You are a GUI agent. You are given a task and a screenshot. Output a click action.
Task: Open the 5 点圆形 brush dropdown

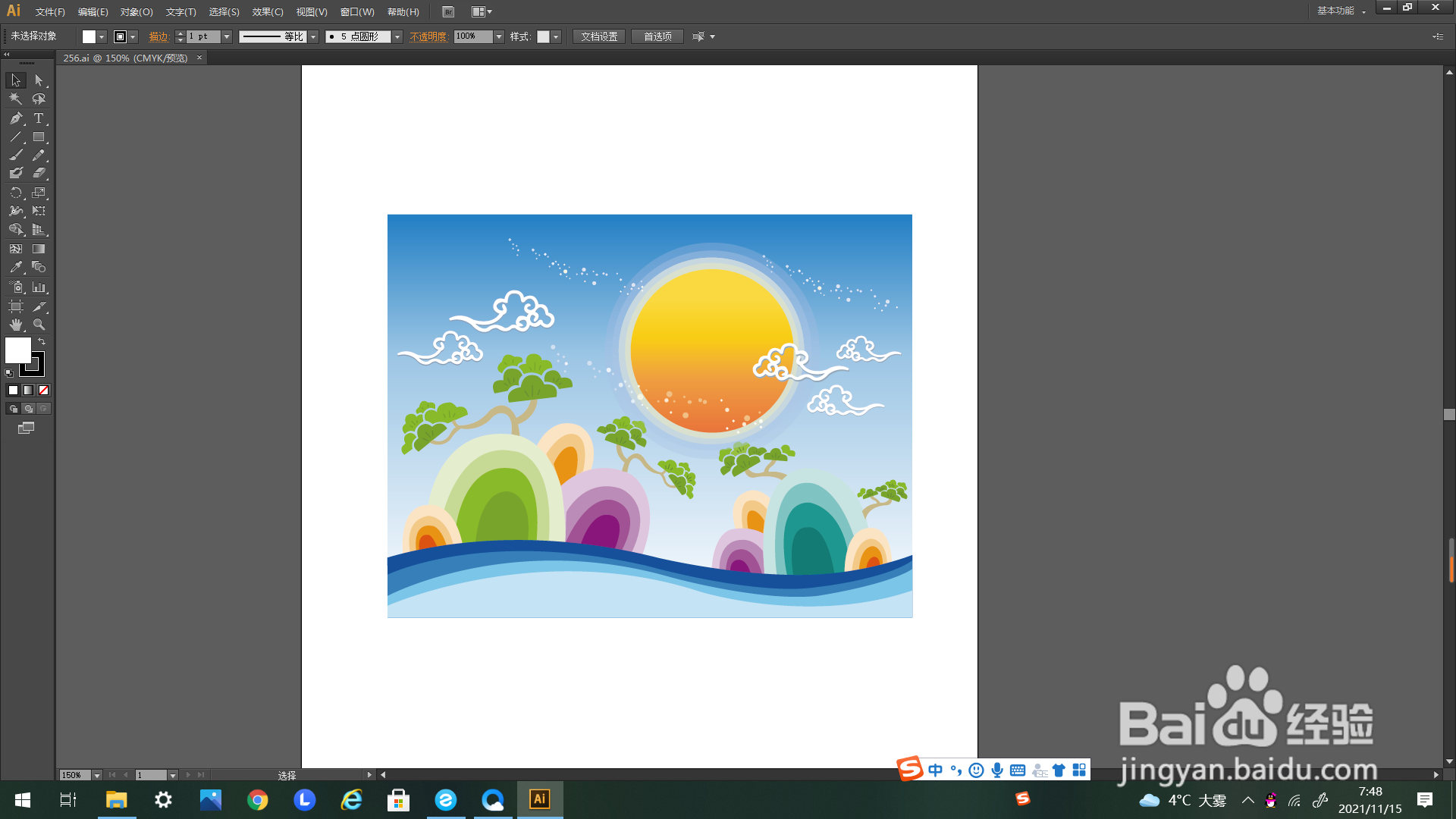pyautogui.click(x=397, y=36)
